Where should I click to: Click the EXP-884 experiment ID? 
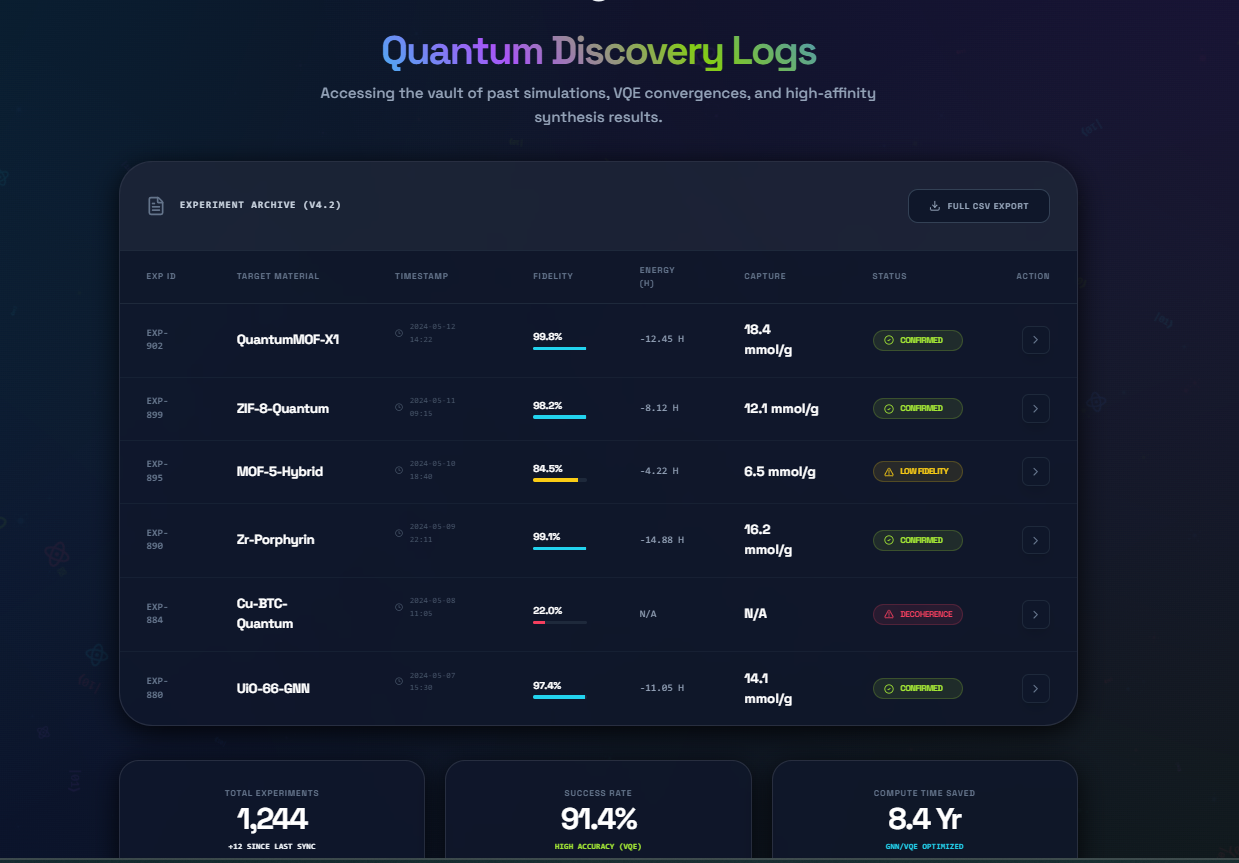[x=157, y=614]
